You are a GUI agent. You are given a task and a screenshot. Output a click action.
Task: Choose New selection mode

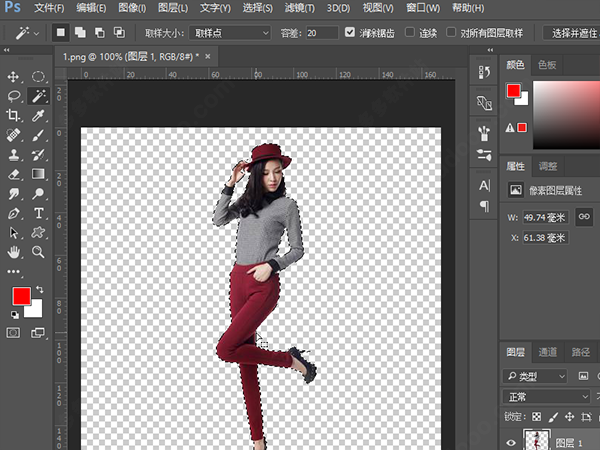[x=60, y=33]
